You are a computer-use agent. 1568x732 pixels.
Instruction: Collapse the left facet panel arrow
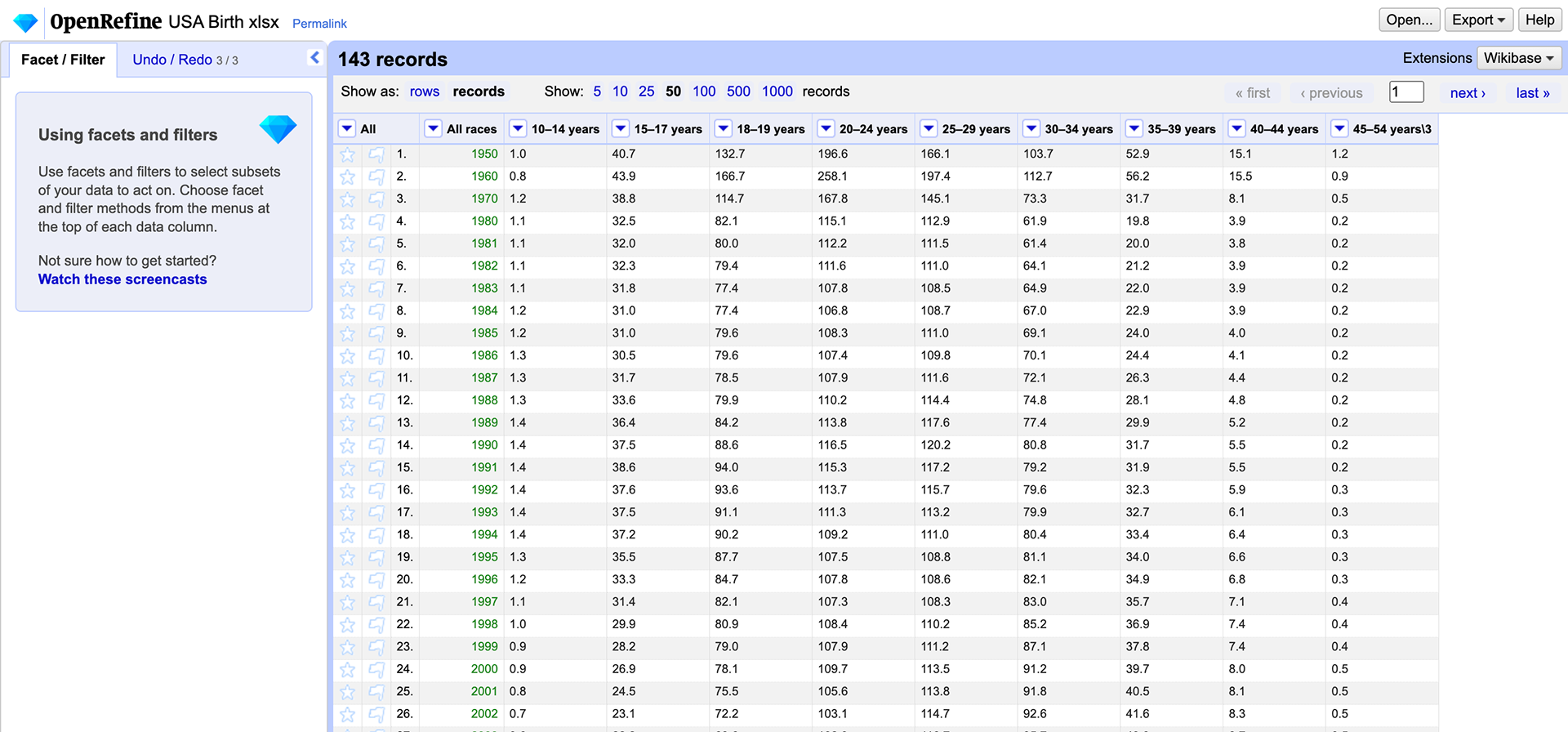click(314, 57)
